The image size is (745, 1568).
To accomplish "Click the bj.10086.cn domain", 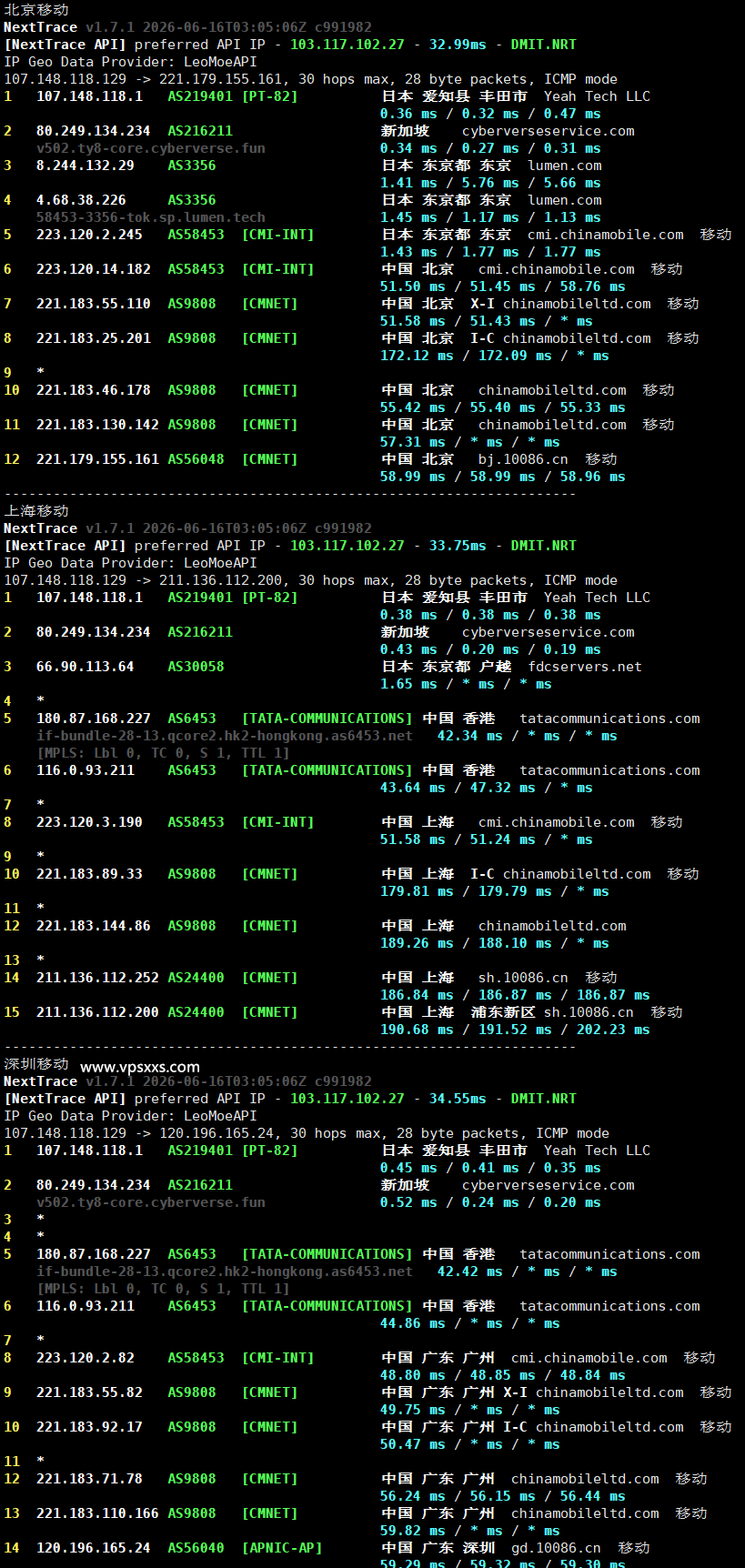I will click(x=523, y=459).
